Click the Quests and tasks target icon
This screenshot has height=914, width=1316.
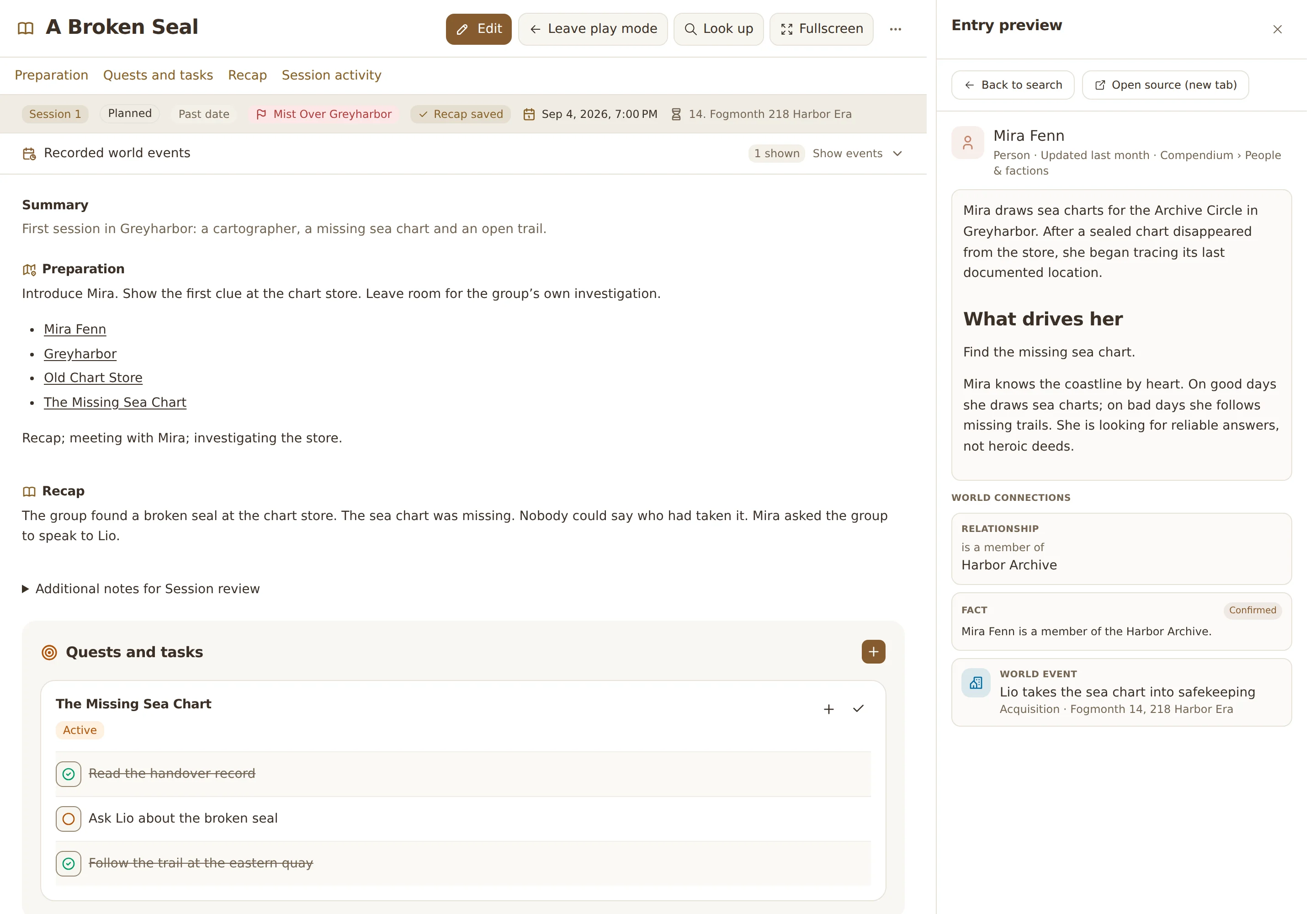pos(49,652)
